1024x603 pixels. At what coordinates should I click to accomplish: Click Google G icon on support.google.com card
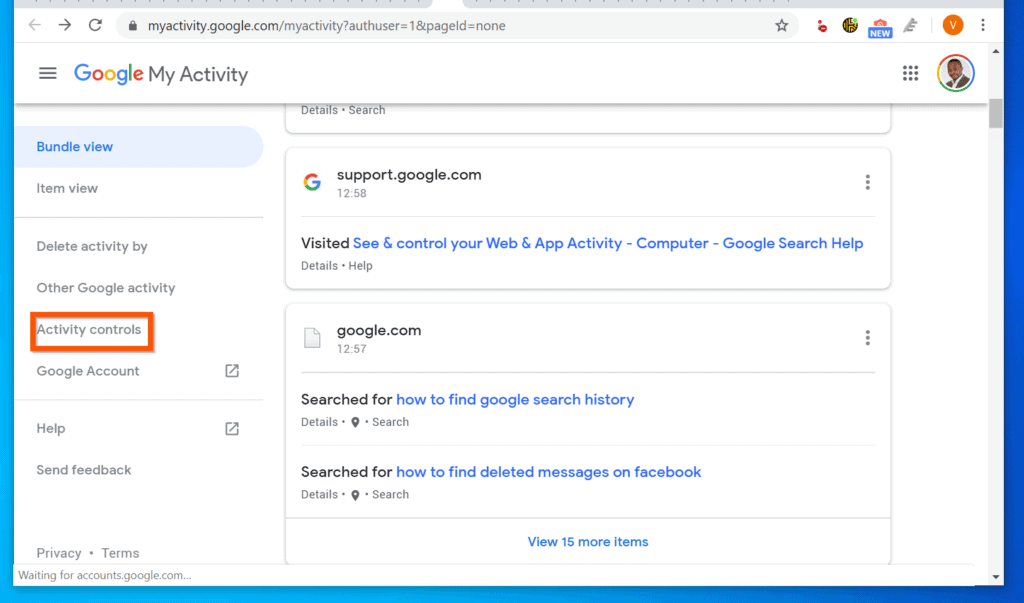312,182
